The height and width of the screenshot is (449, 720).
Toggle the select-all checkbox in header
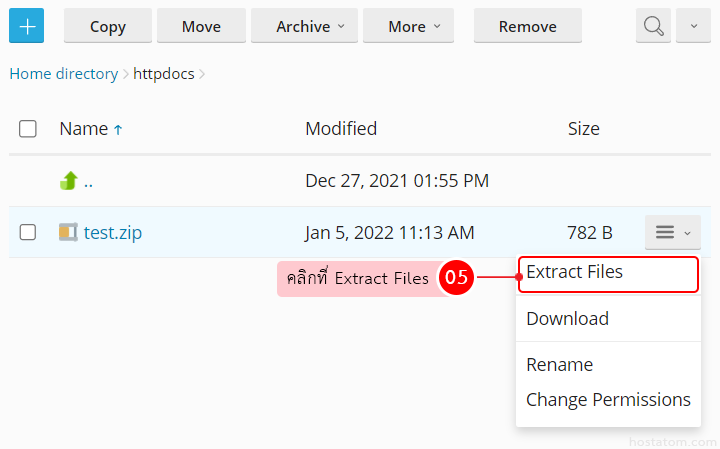point(28,129)
